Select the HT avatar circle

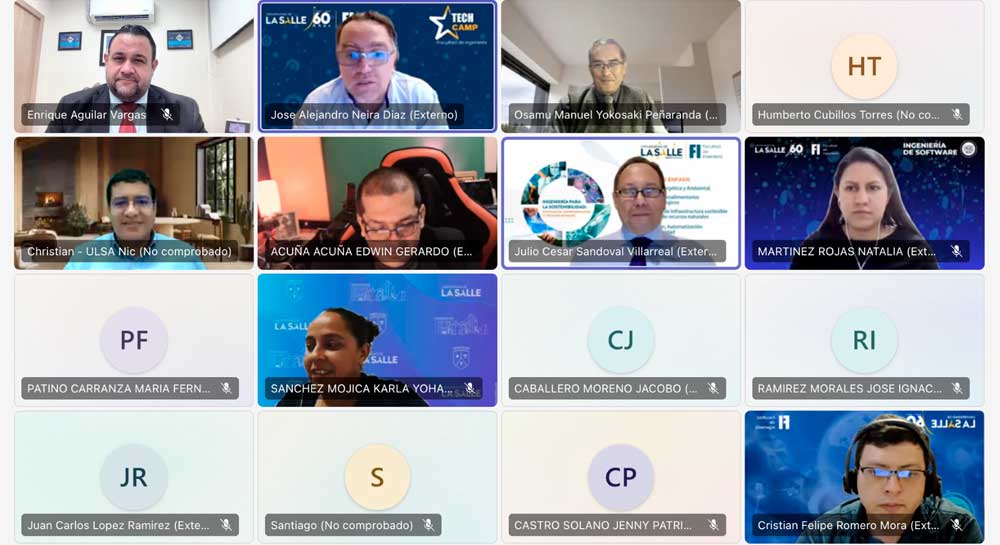pos(864,66)
